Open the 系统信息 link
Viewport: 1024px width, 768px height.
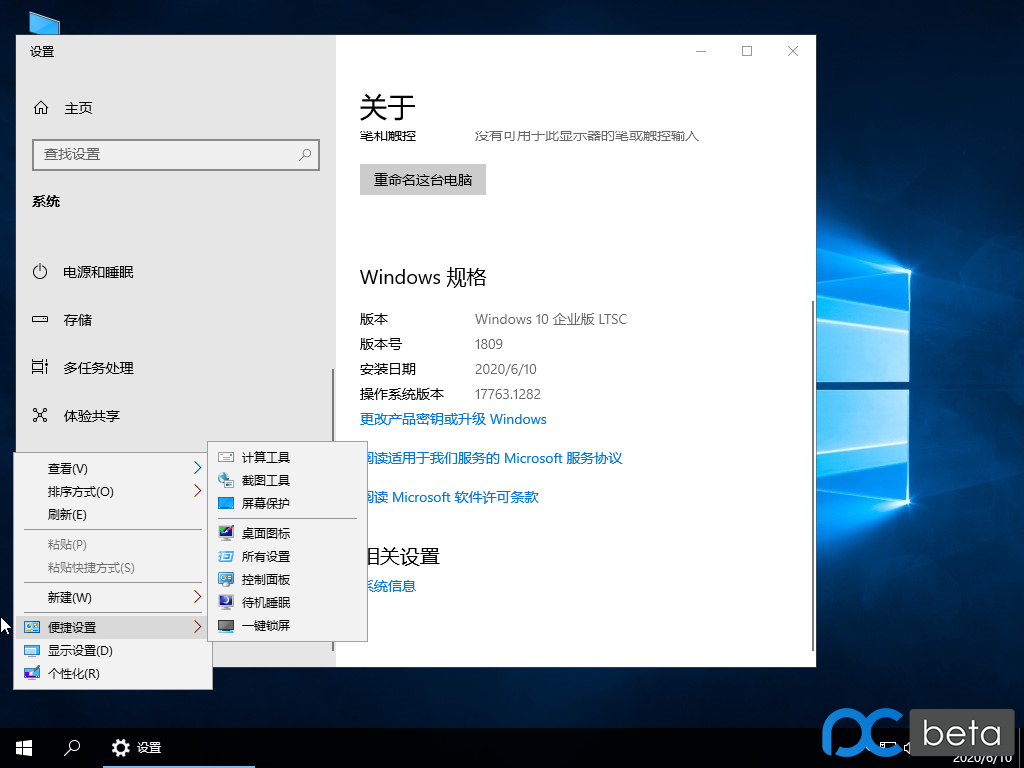pos(391,586)
